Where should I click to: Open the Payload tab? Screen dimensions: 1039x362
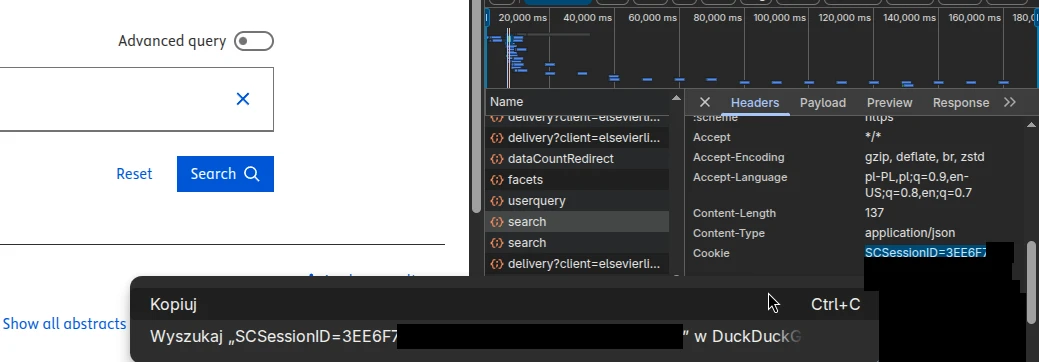[822, 103]
